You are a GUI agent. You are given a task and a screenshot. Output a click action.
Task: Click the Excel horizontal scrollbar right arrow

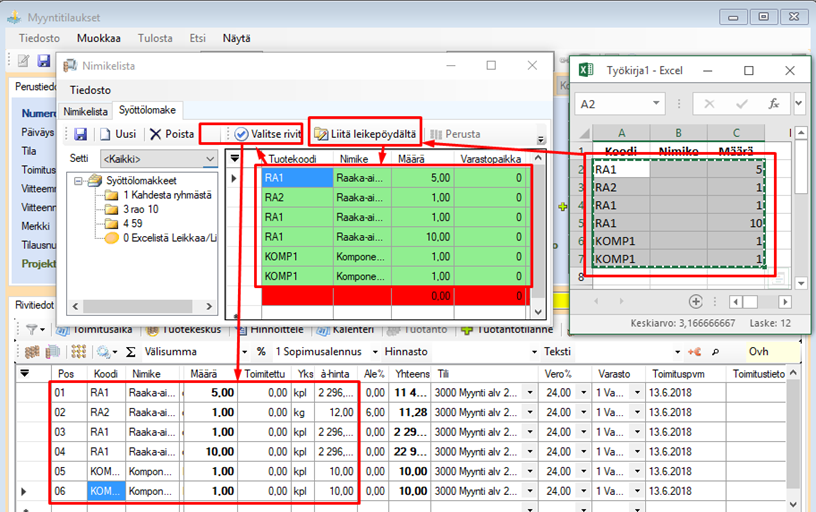[x=786, y=301]
